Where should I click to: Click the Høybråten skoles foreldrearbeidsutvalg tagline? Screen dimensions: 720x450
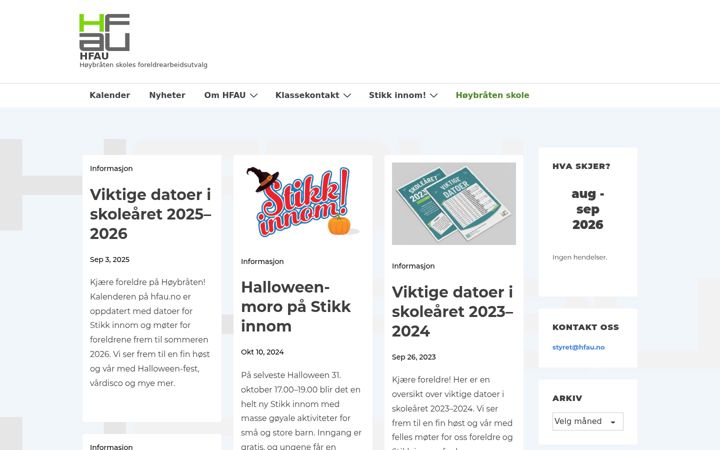click(x=143, y=65)
